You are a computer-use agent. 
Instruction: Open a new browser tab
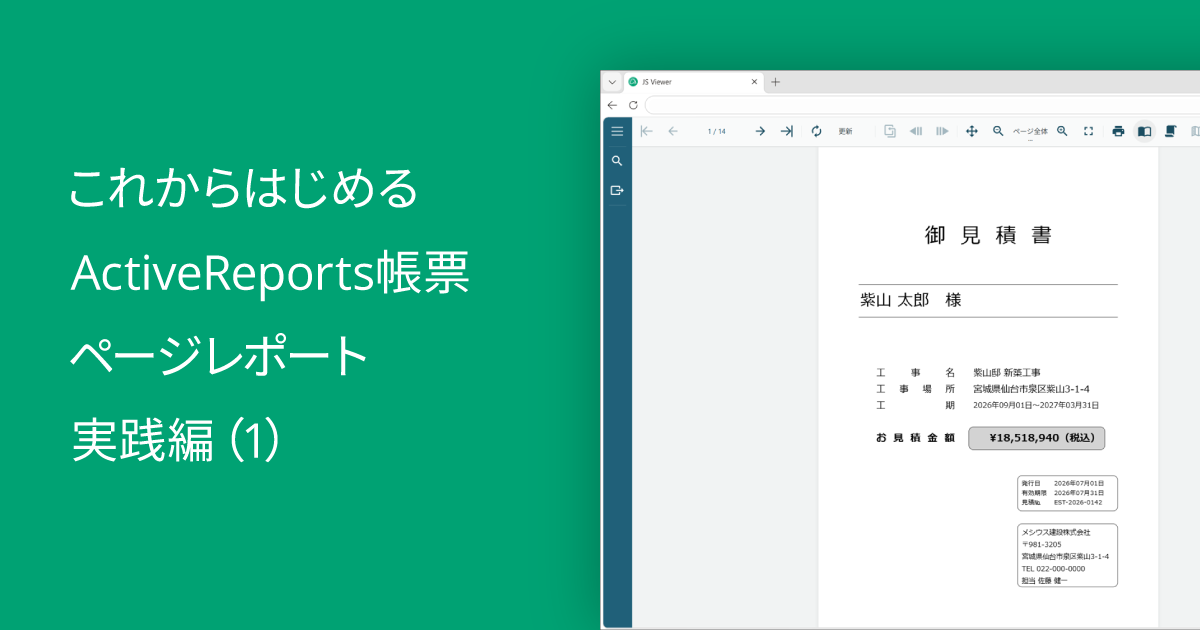point(775,82)
